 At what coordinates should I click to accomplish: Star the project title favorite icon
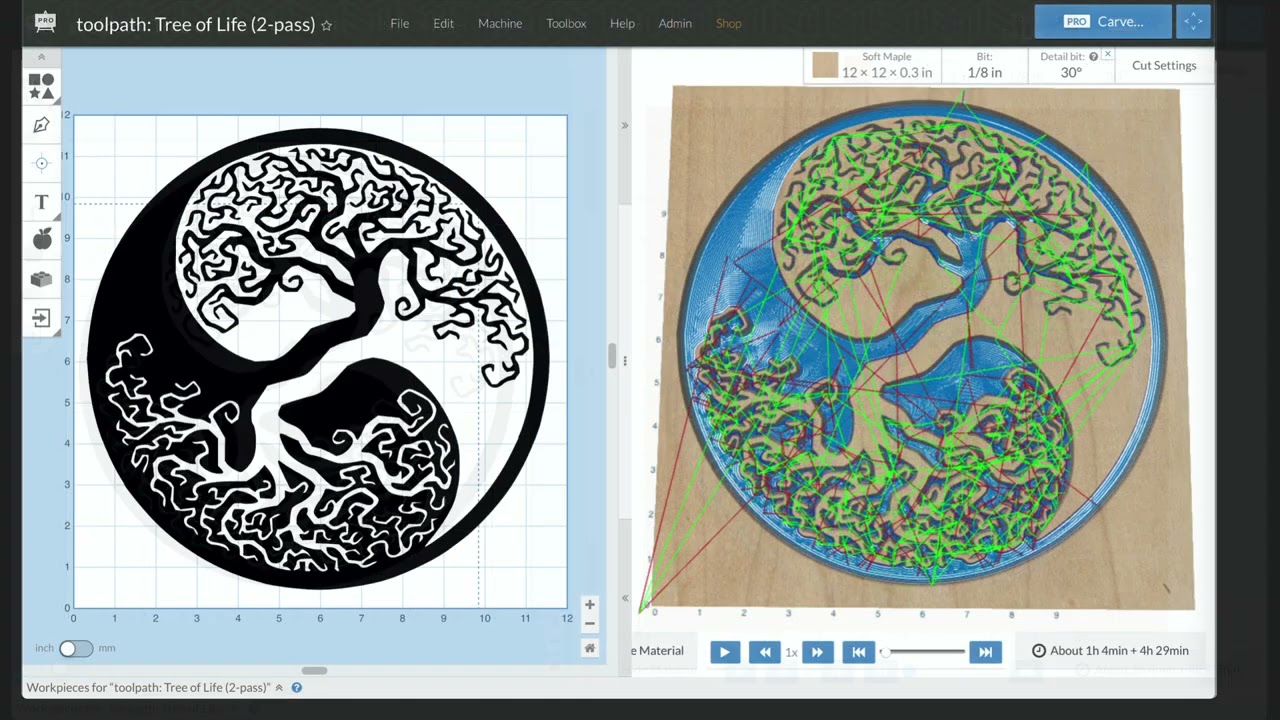pos(326,25)
